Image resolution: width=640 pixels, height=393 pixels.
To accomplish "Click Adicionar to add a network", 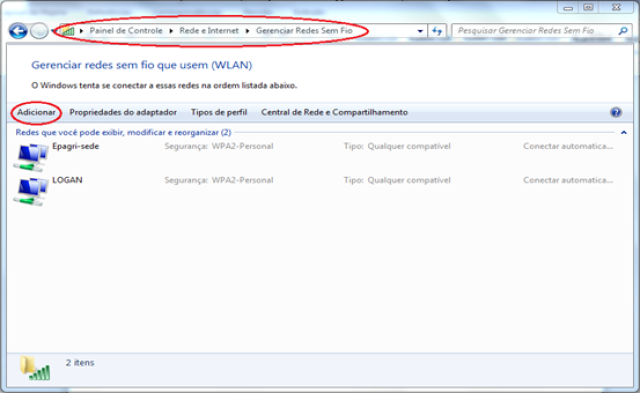I will coord(36,112).
